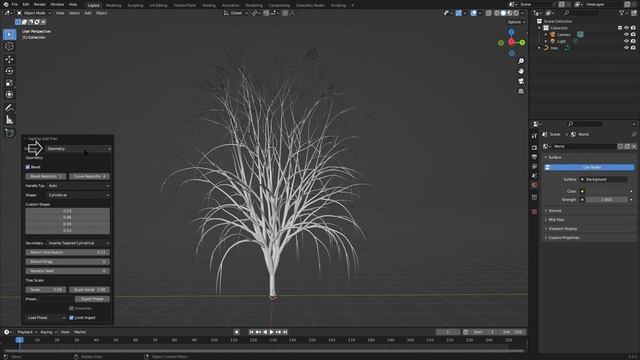Open the Object Mode dropdown
The image size is (640, 360).
(34, 13)
